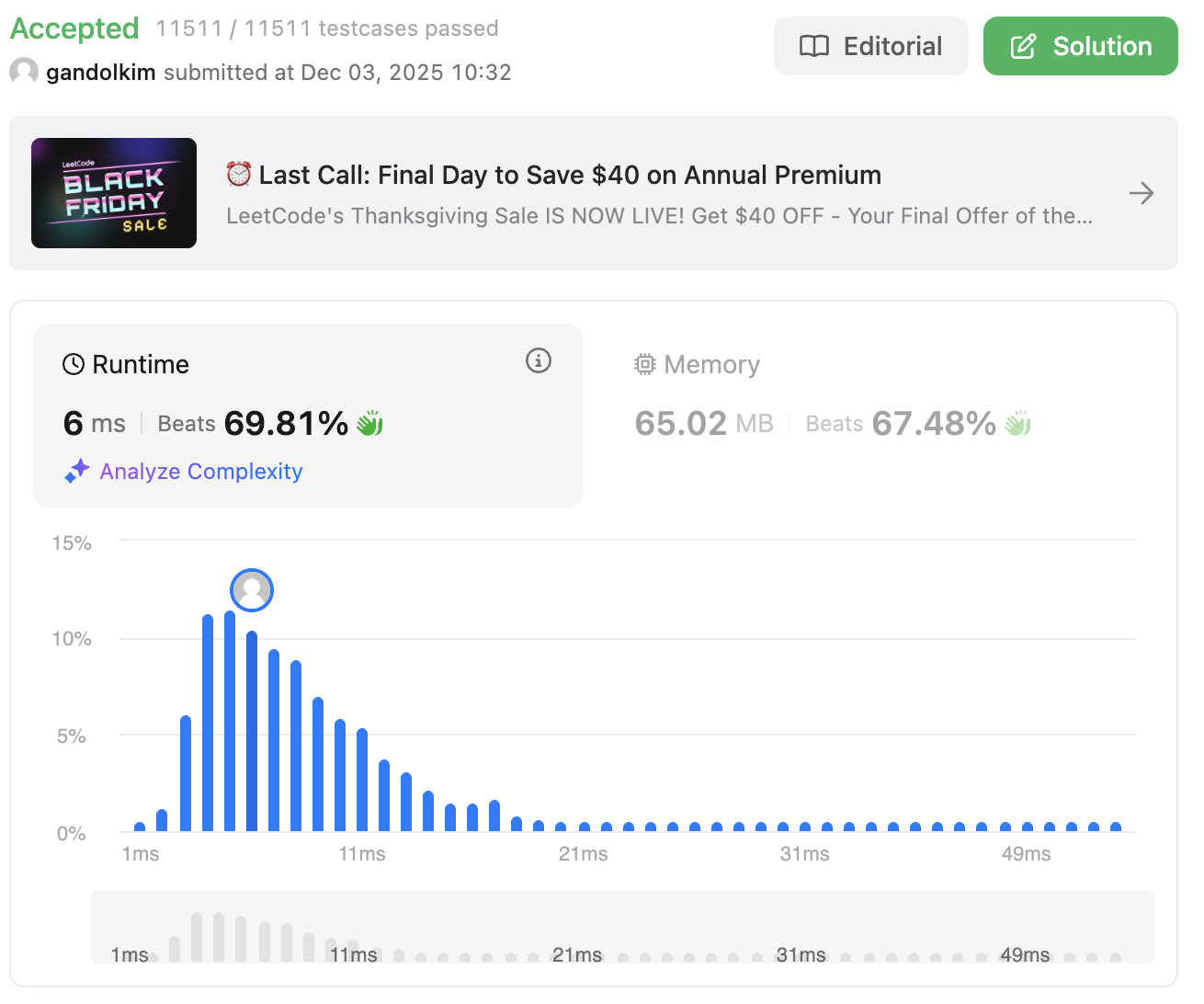Select the Runtime stats panel
Viewport: 1204px width, 1004px height.
[x=308, y=416]
